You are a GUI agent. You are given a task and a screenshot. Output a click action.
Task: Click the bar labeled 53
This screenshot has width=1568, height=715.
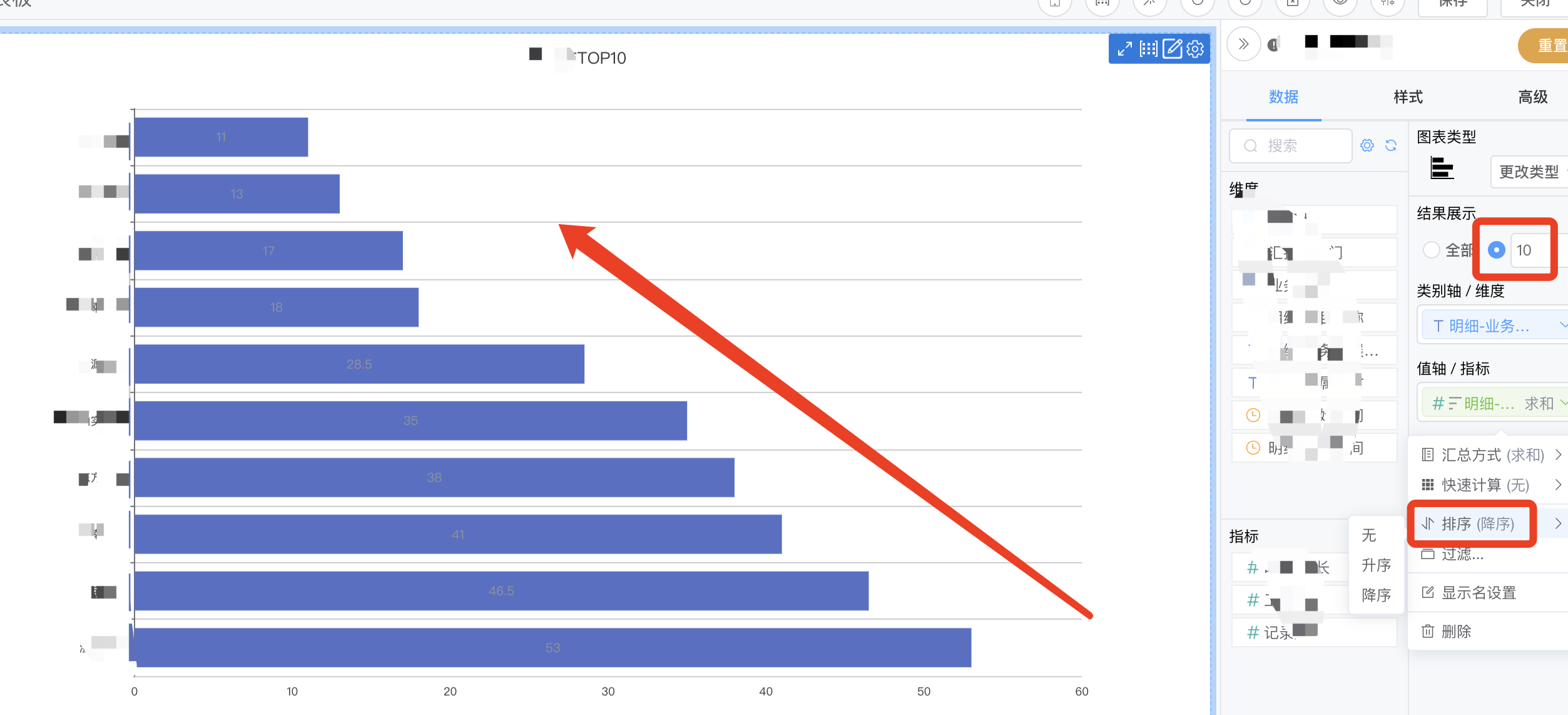[x=552, y=647]
